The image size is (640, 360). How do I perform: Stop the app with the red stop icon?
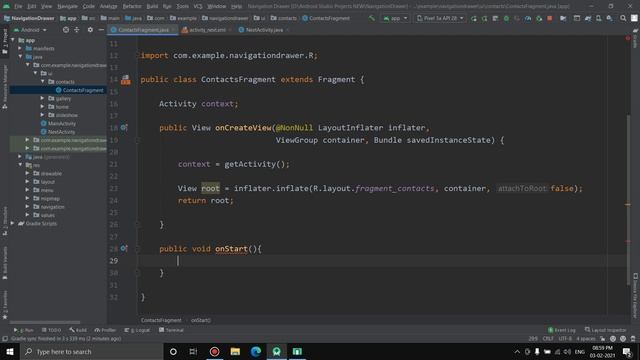point(550,18)
